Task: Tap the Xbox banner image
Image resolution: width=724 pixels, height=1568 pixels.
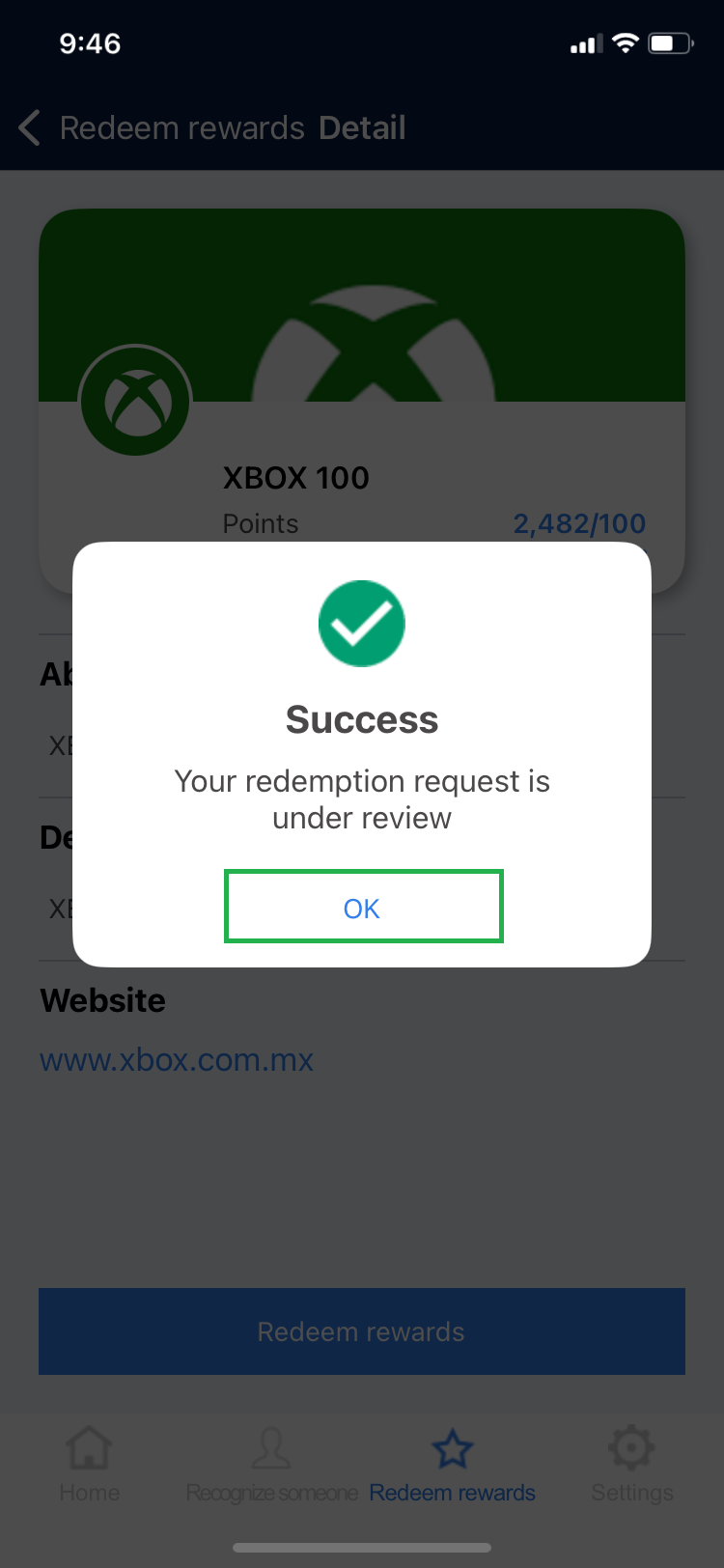Action: pos(362,305)
